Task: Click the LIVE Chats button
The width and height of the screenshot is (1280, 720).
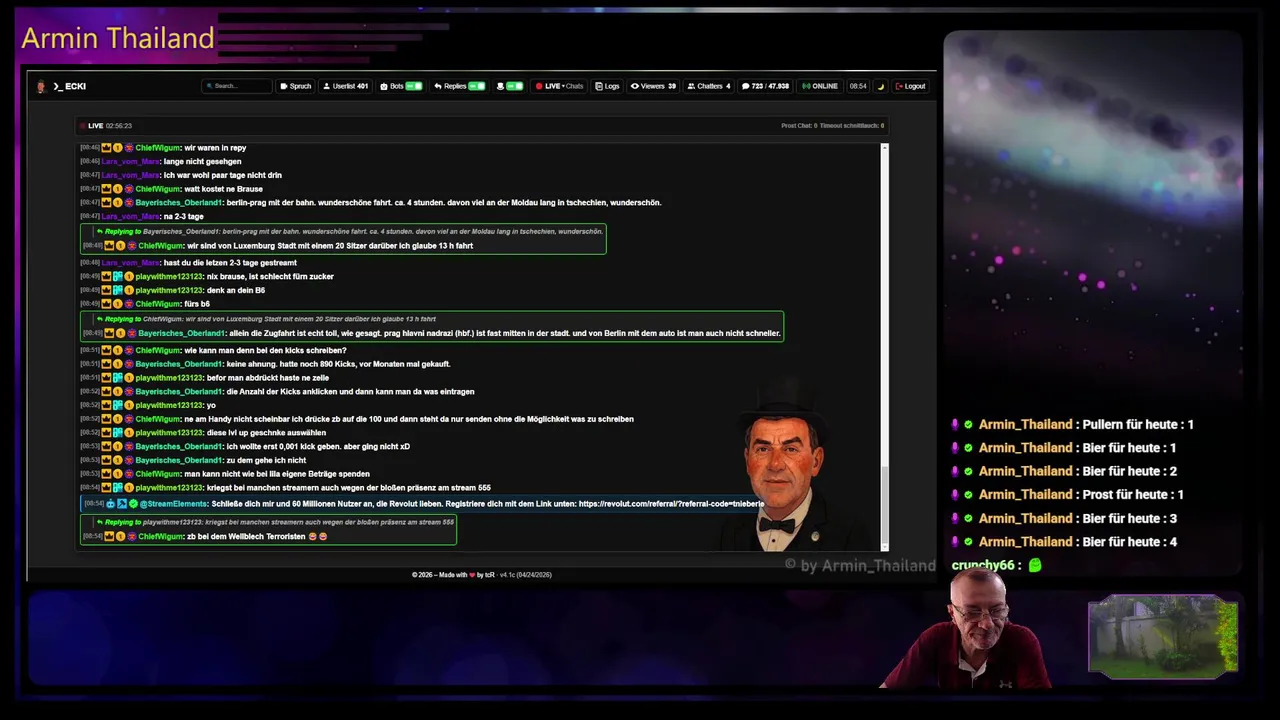Action: coord(559,86)
